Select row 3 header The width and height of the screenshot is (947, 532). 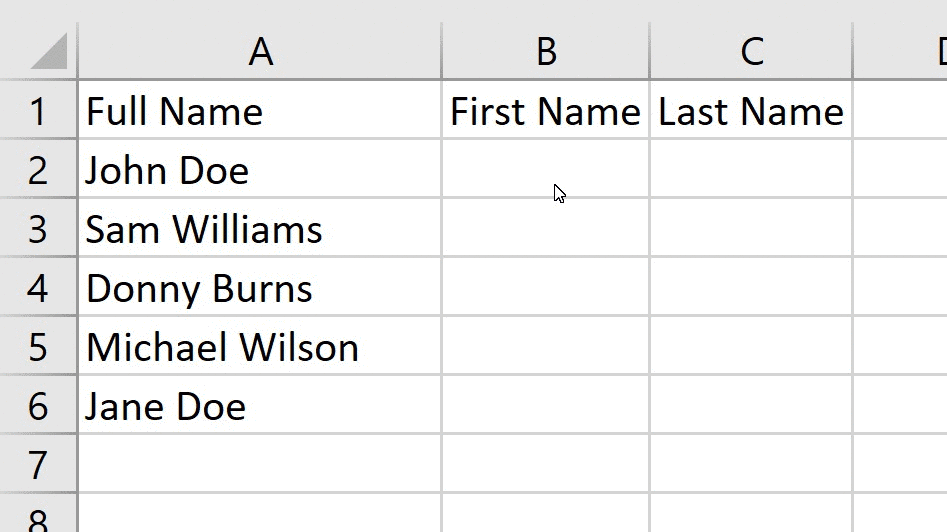point(38,229)
